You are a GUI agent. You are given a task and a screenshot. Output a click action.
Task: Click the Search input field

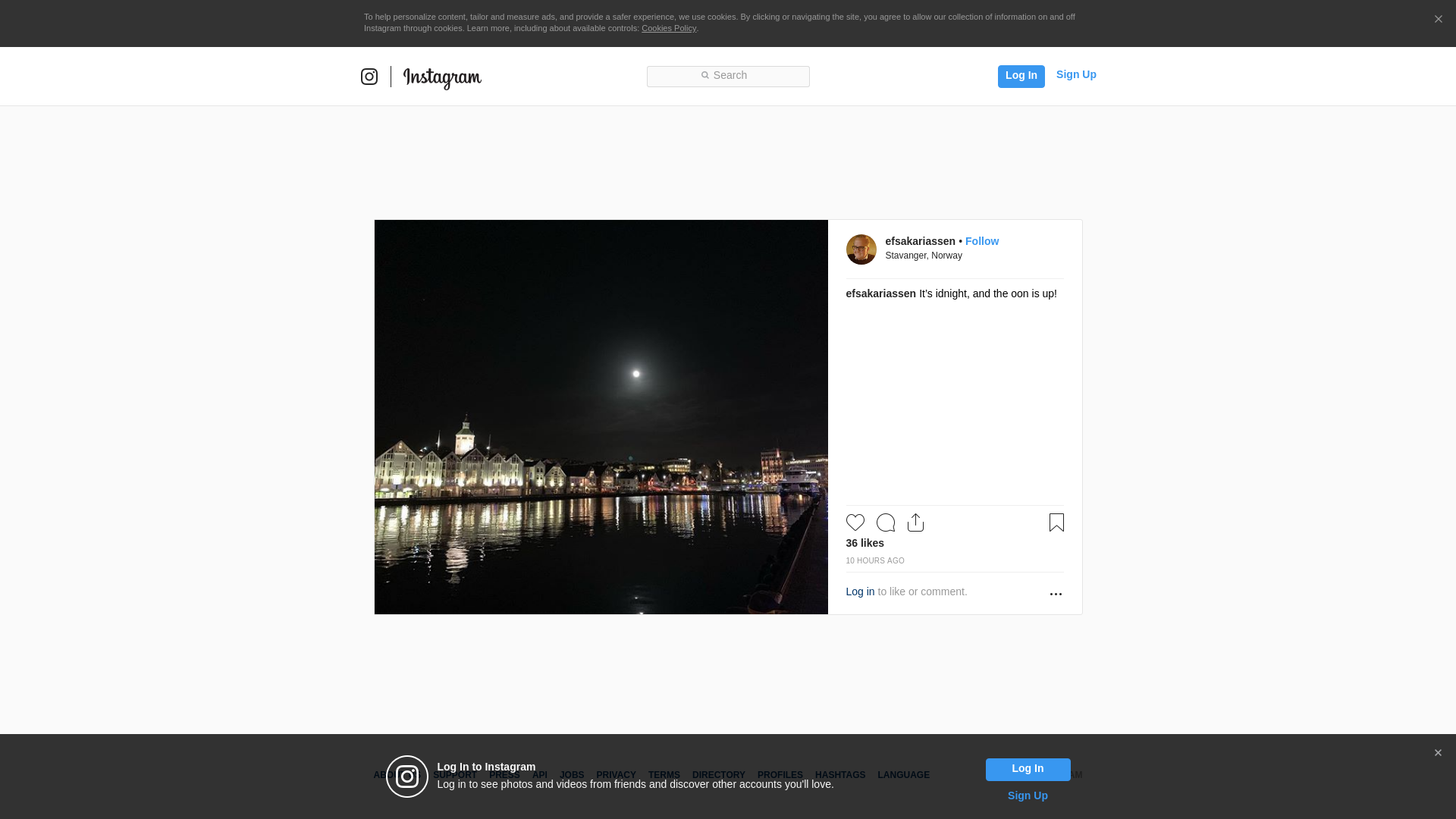click(728, 77)
